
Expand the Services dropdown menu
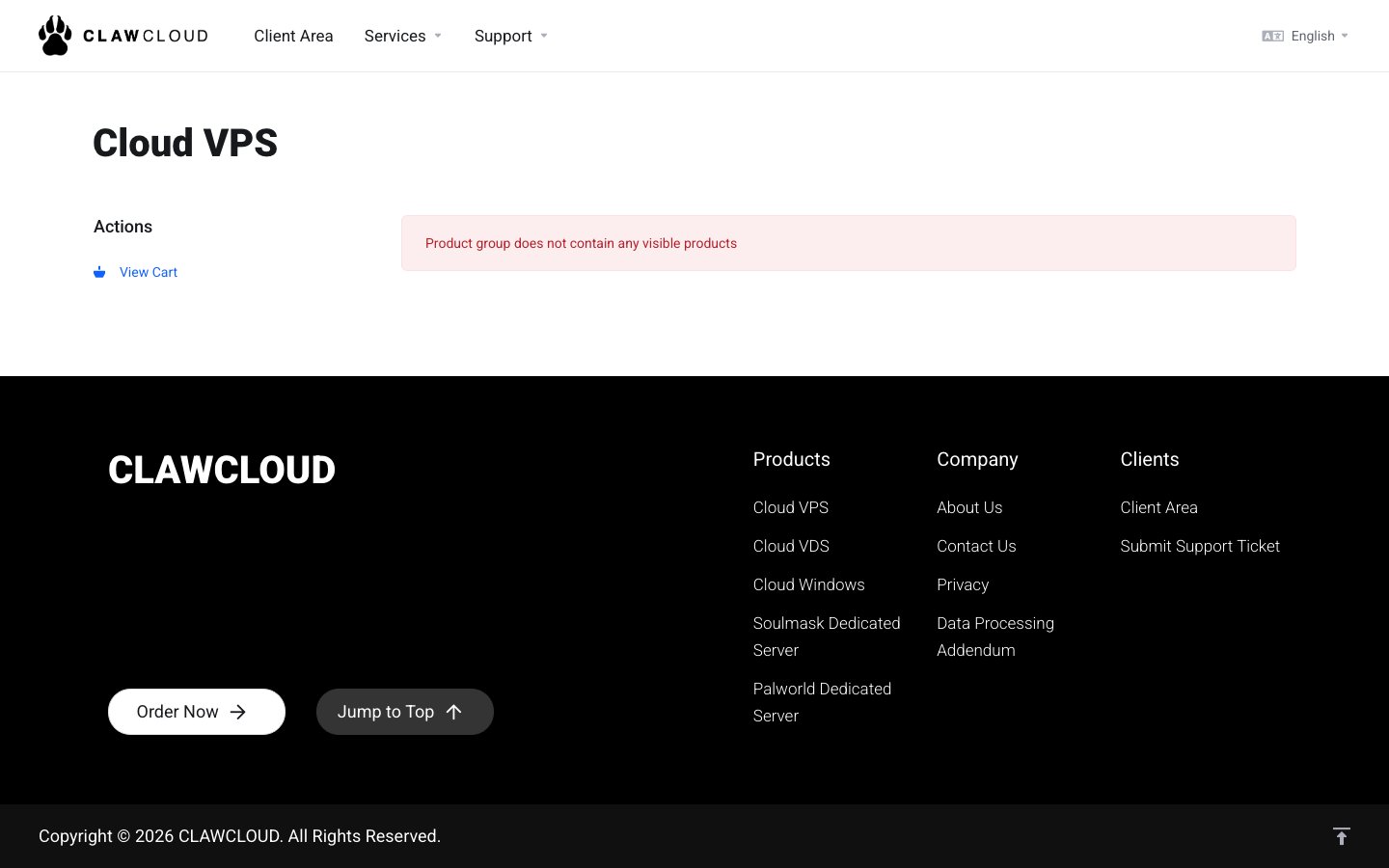point(402,36)
